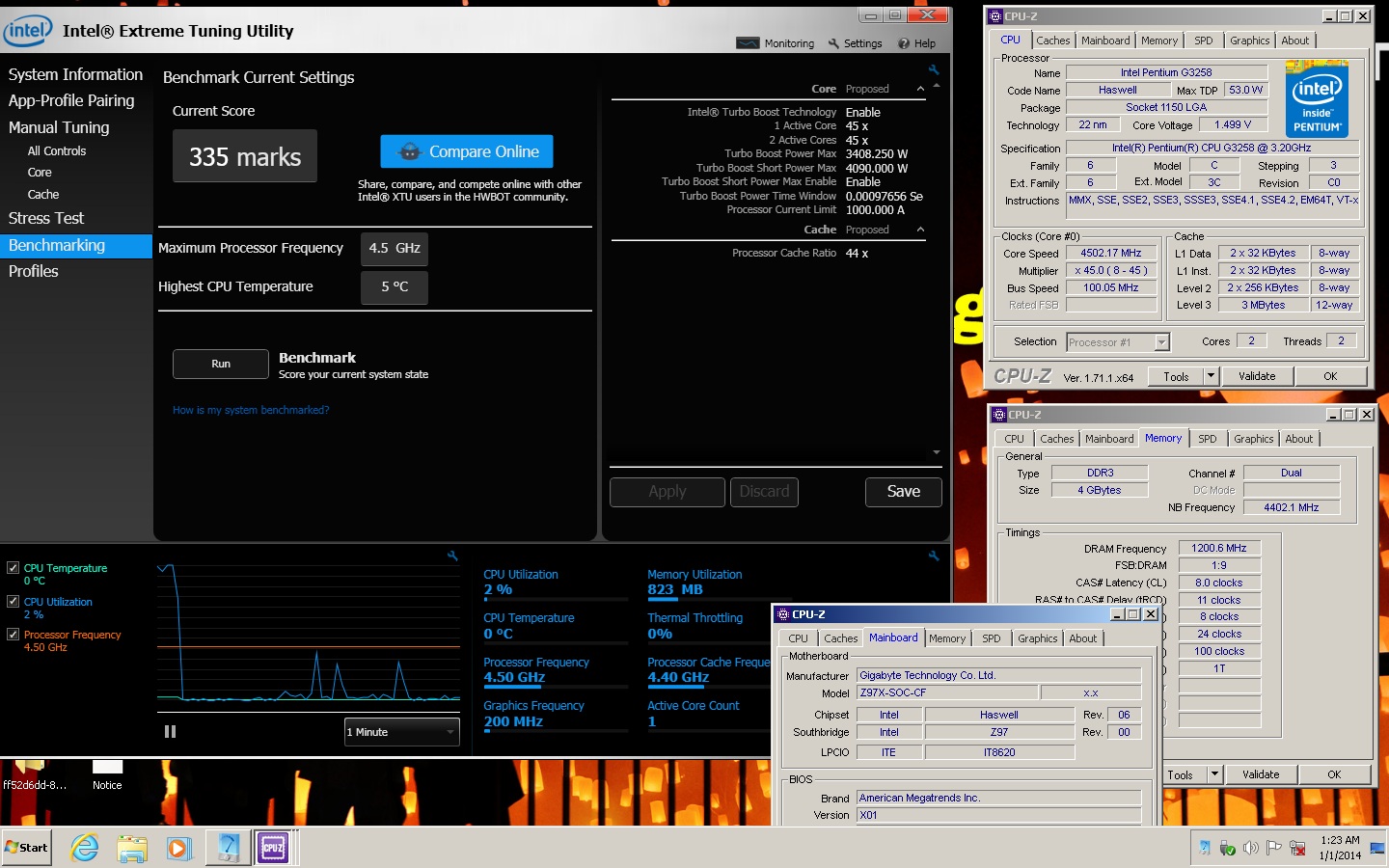Open the volume tray icon

(x=1250, y=848)
